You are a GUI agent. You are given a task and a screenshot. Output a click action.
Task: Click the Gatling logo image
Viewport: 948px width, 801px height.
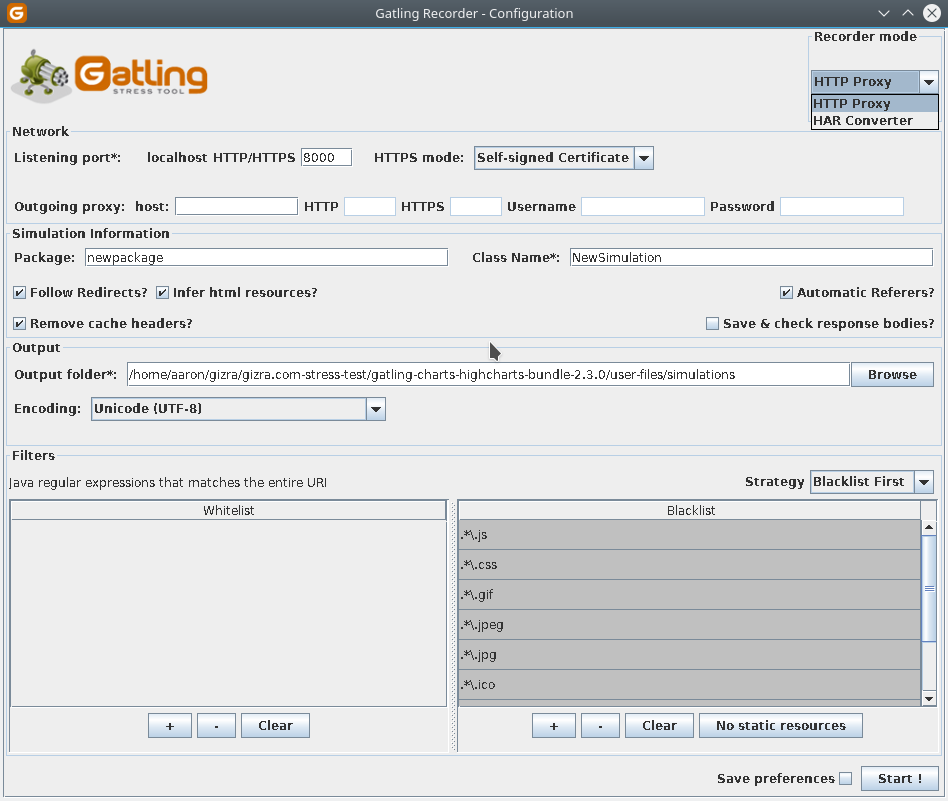[x=110, y=74]
